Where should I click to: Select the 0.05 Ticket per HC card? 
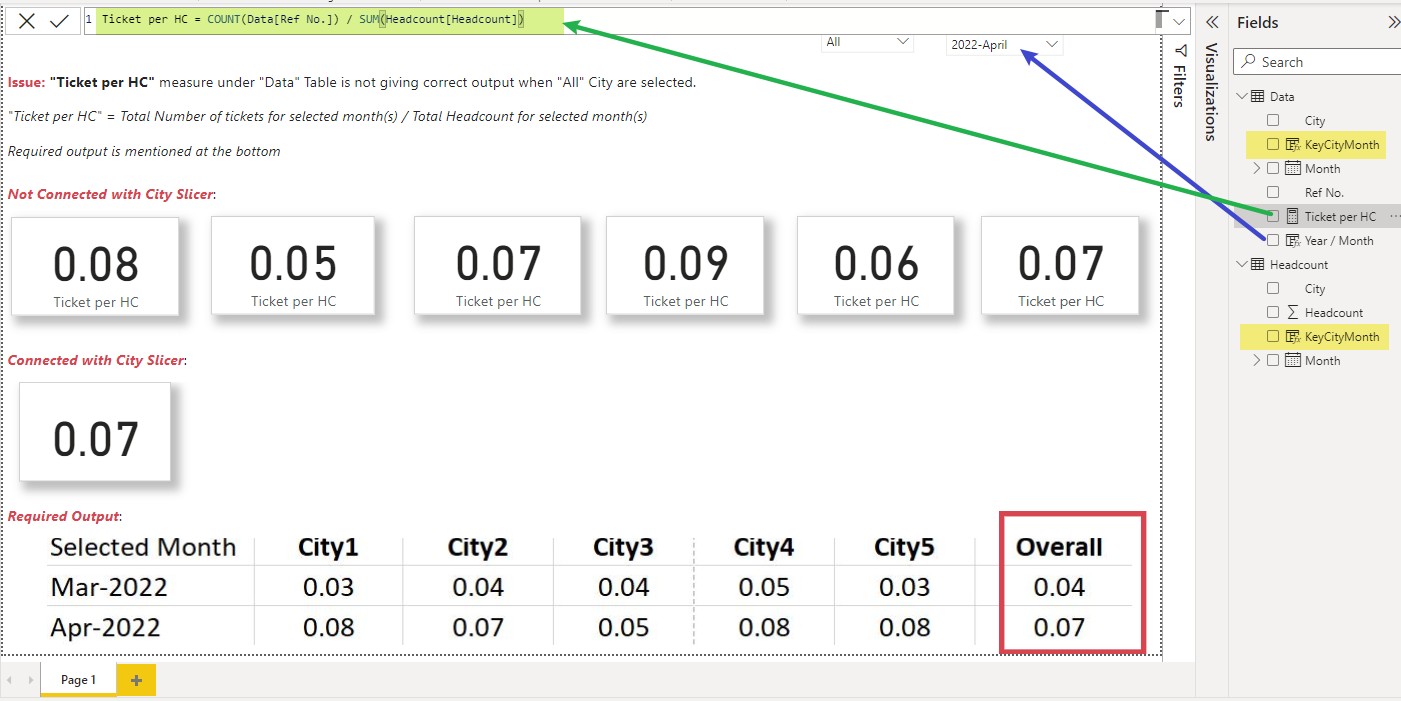pyautogui.click(x=293, y=266)
